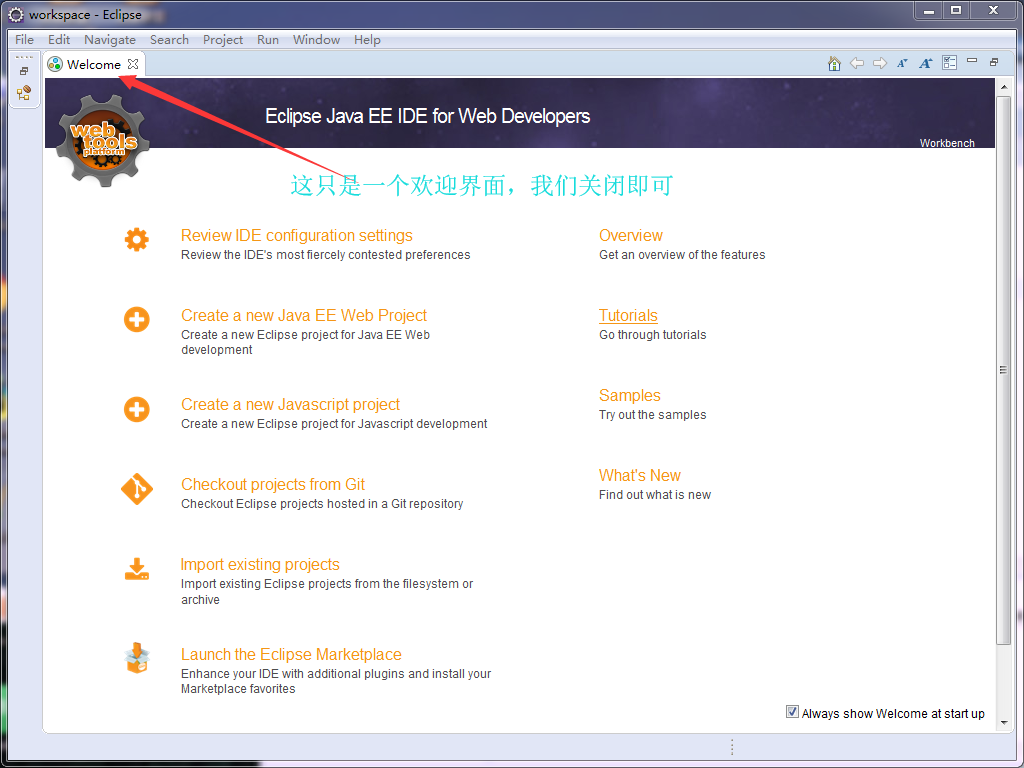Open the Run menu
Screen dimensions: 1024x768
tap(268, 40)
